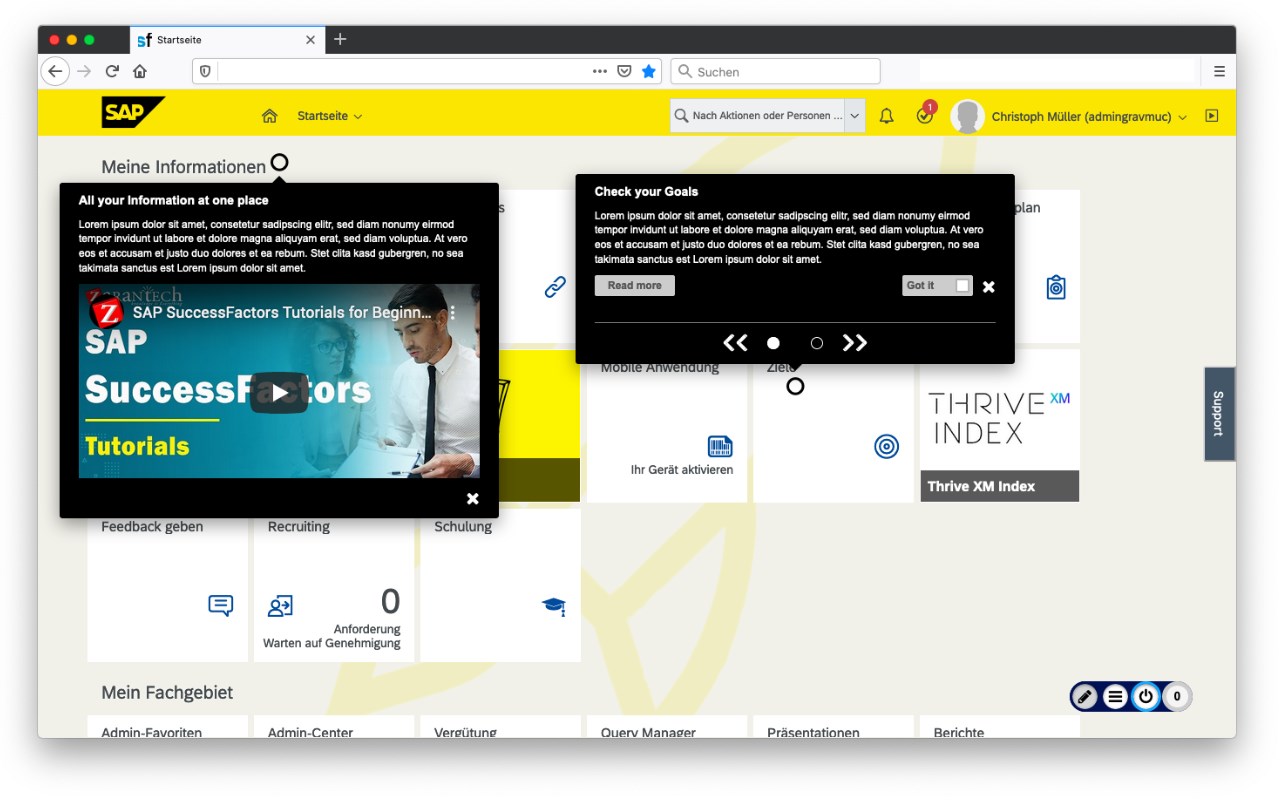Play the SuccessFactors tutorial video
This screenshot has height=800, width=1280.
pyautogui.click(x=279, y=392)
